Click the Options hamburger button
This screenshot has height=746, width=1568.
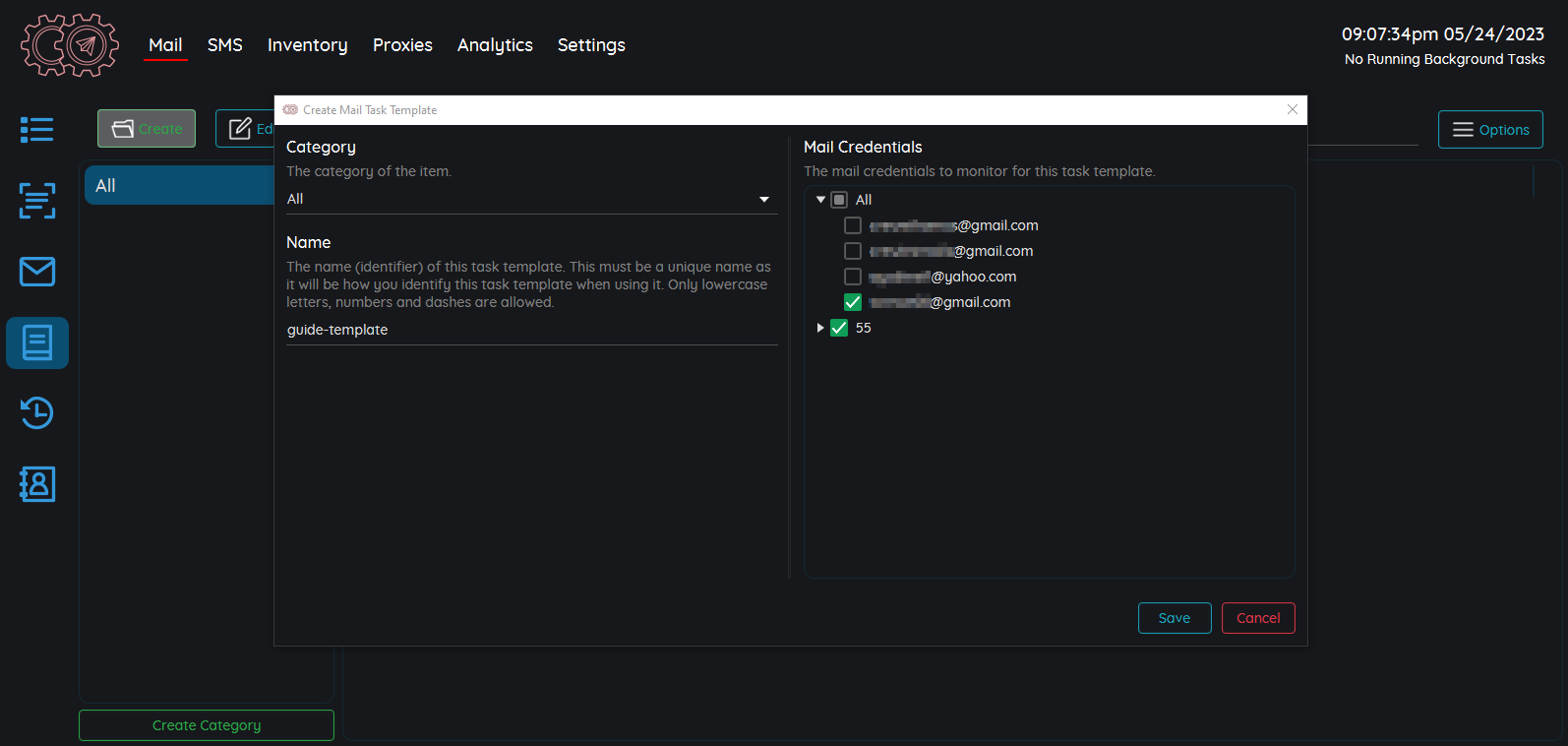pyautogui.click(x=1489, y=130)
